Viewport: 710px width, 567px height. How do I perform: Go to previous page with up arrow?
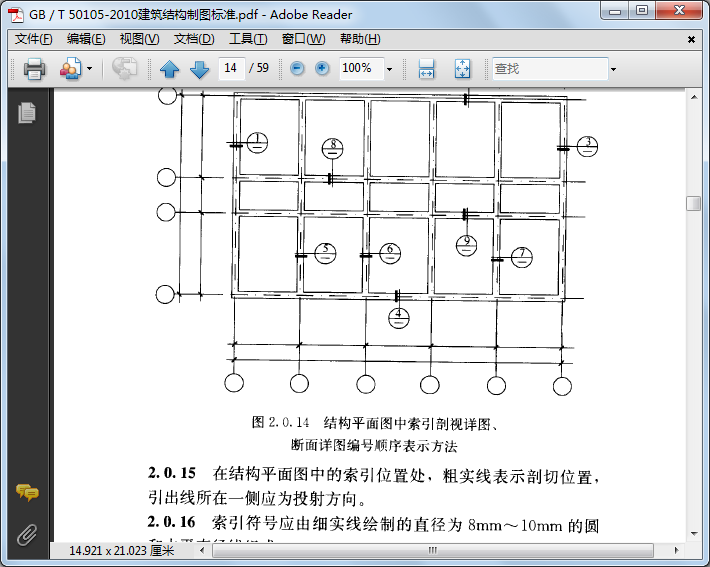pos(169,69)
